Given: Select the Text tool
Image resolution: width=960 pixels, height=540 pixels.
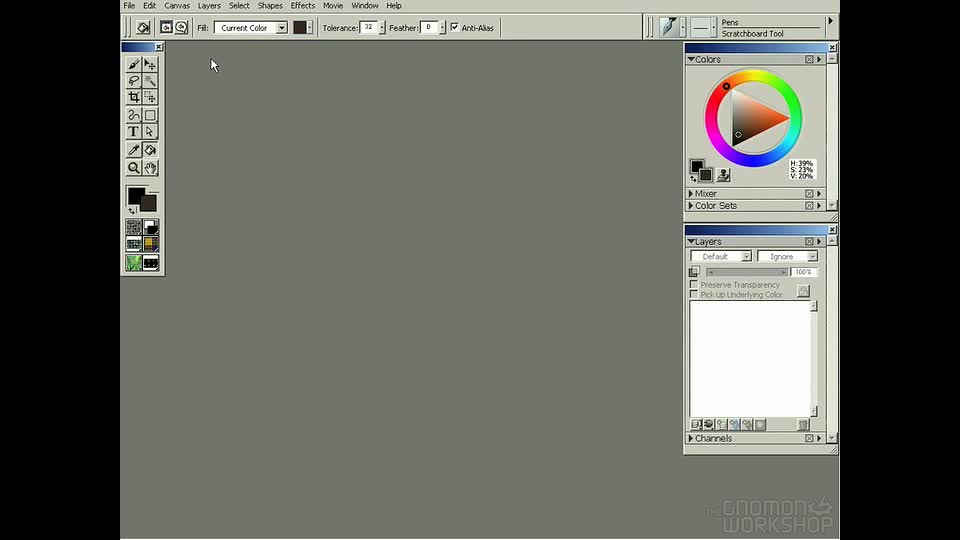Looking at the screenshot, I should [x=133, y=132].
